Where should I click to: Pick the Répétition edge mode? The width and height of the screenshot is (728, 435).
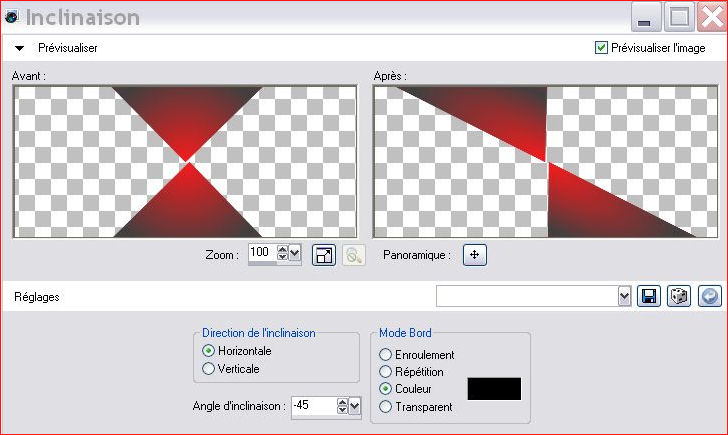click(385, 372)
